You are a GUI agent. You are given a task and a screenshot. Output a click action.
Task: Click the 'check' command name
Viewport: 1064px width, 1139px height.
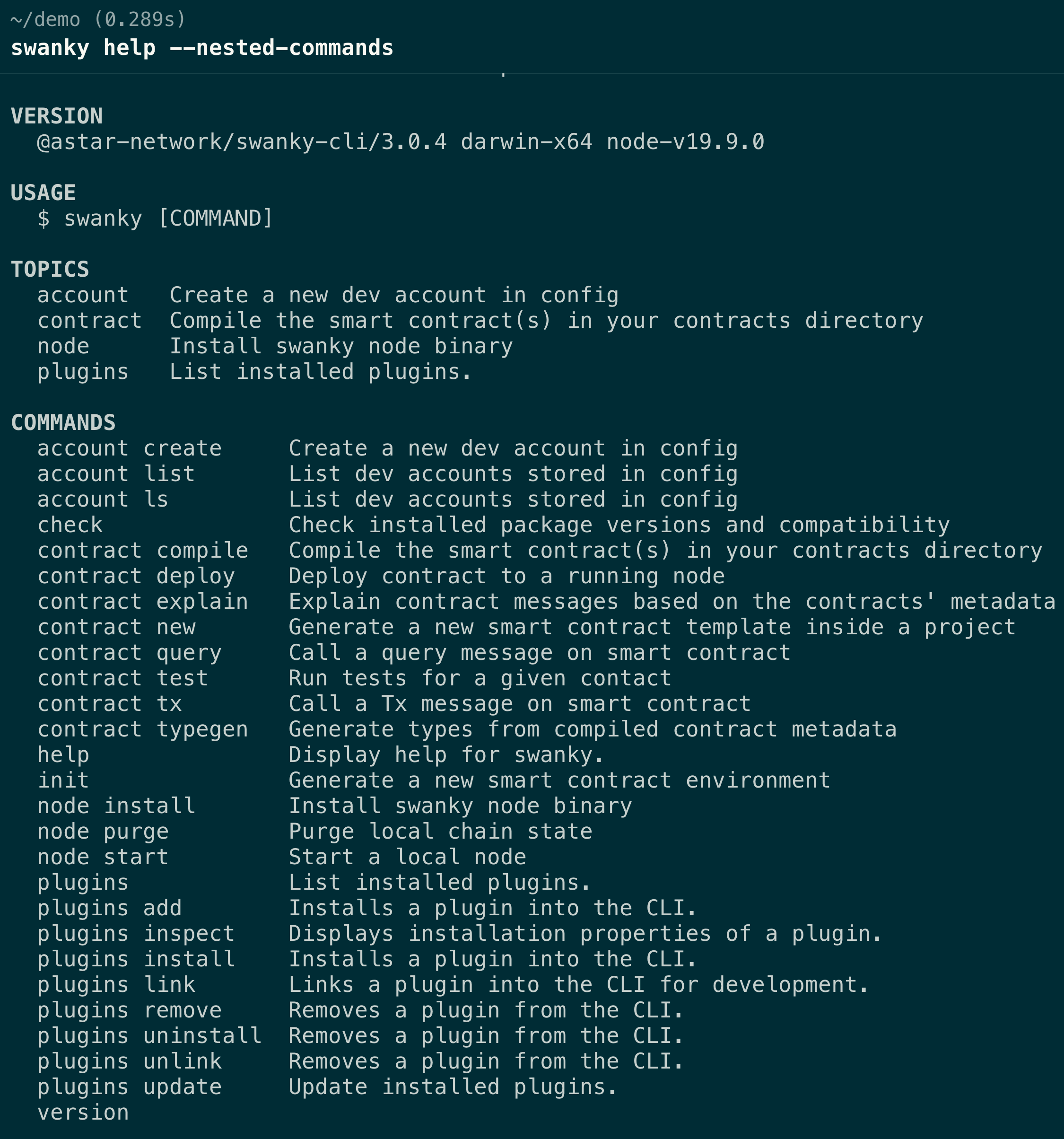click(x=70, y=525)
